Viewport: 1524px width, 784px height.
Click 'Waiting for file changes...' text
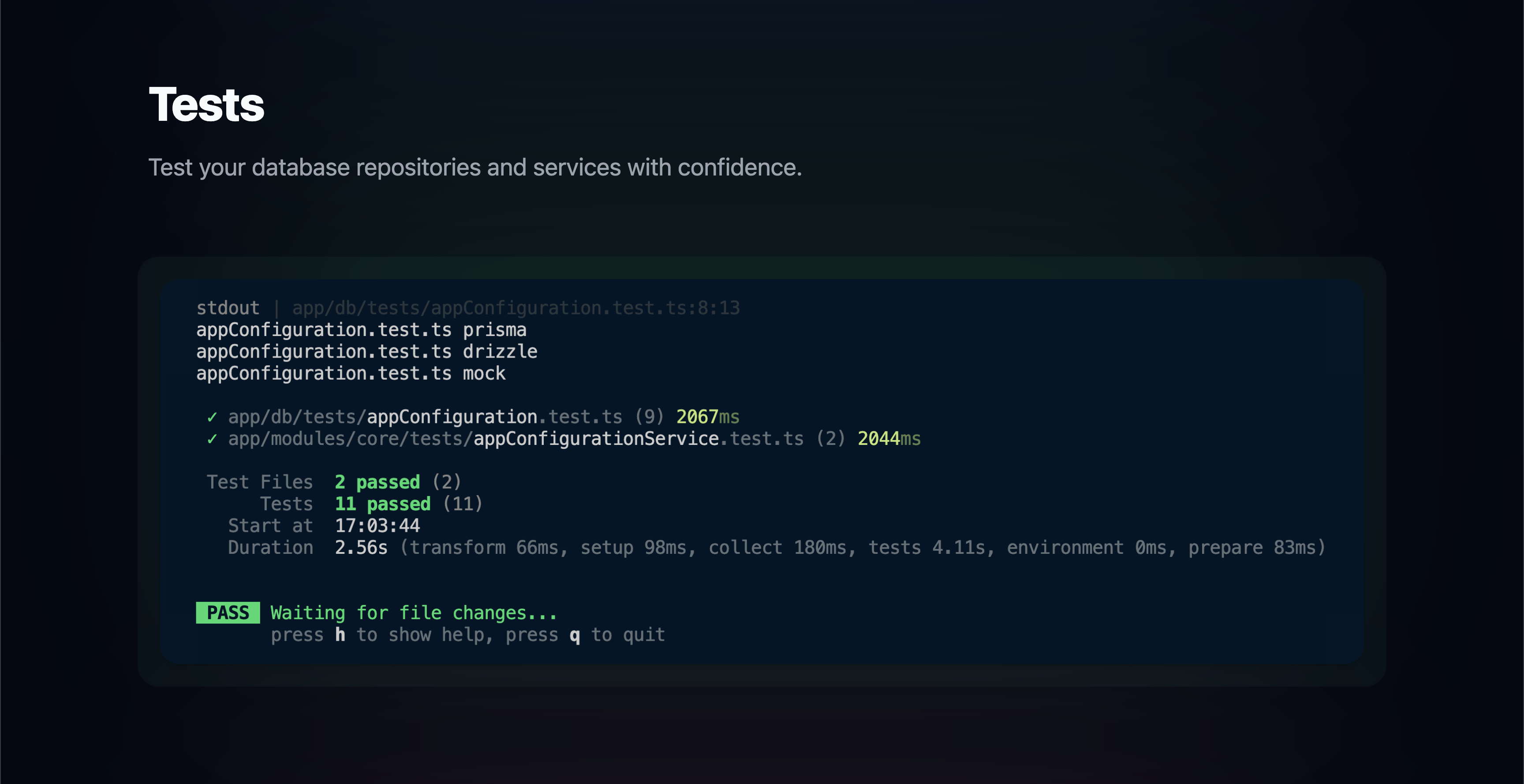[x=414, y=612]
